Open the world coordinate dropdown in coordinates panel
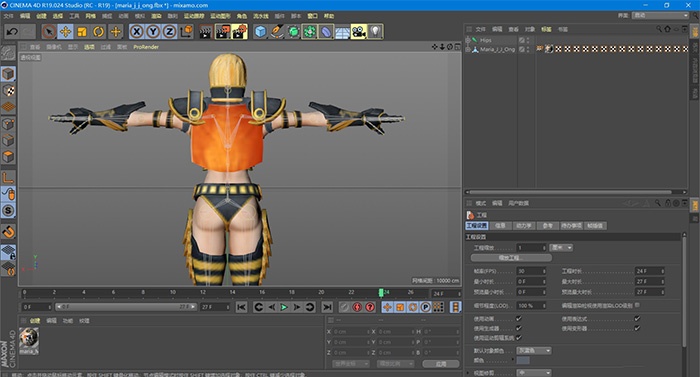This screenshot has width=700, height=377. [x=351, y=364]
